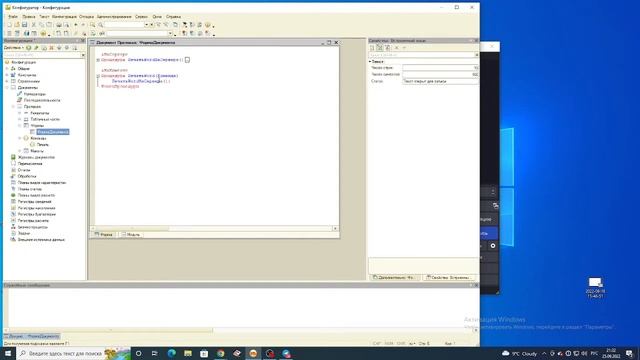Image resolution: width=640 pixels, height=360 pixels.
Task: Click the Paste toolbar icon
Action: (49, 25)
